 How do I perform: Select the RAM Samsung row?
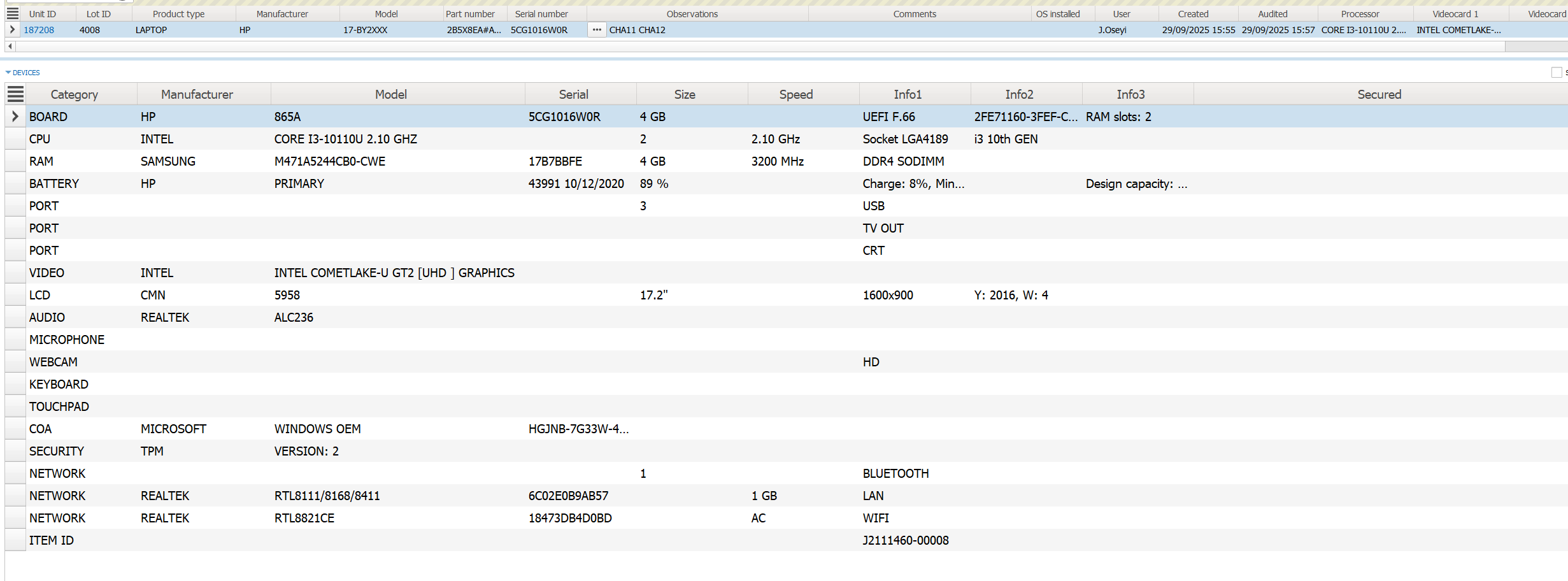(329, 161)
